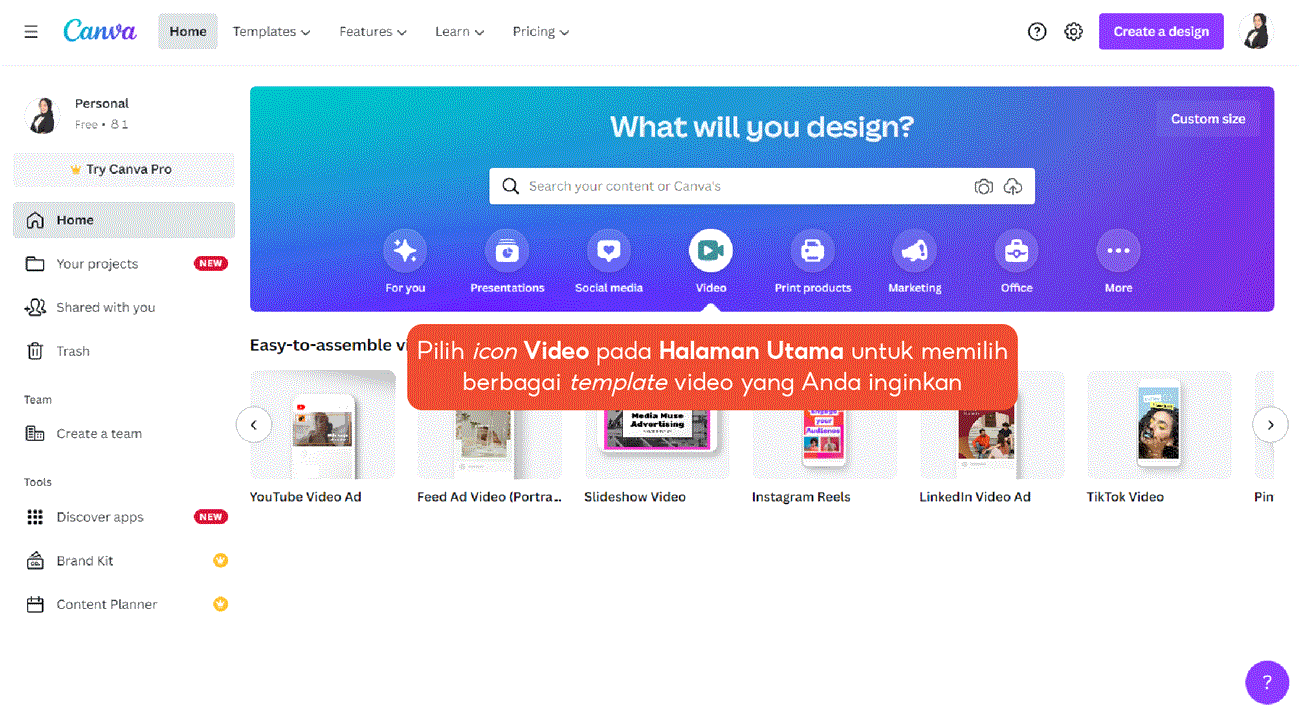This screenshot has height=716, width=1300.
Task: Expand the Templates dropdown menu
Action: coord(271,32)
